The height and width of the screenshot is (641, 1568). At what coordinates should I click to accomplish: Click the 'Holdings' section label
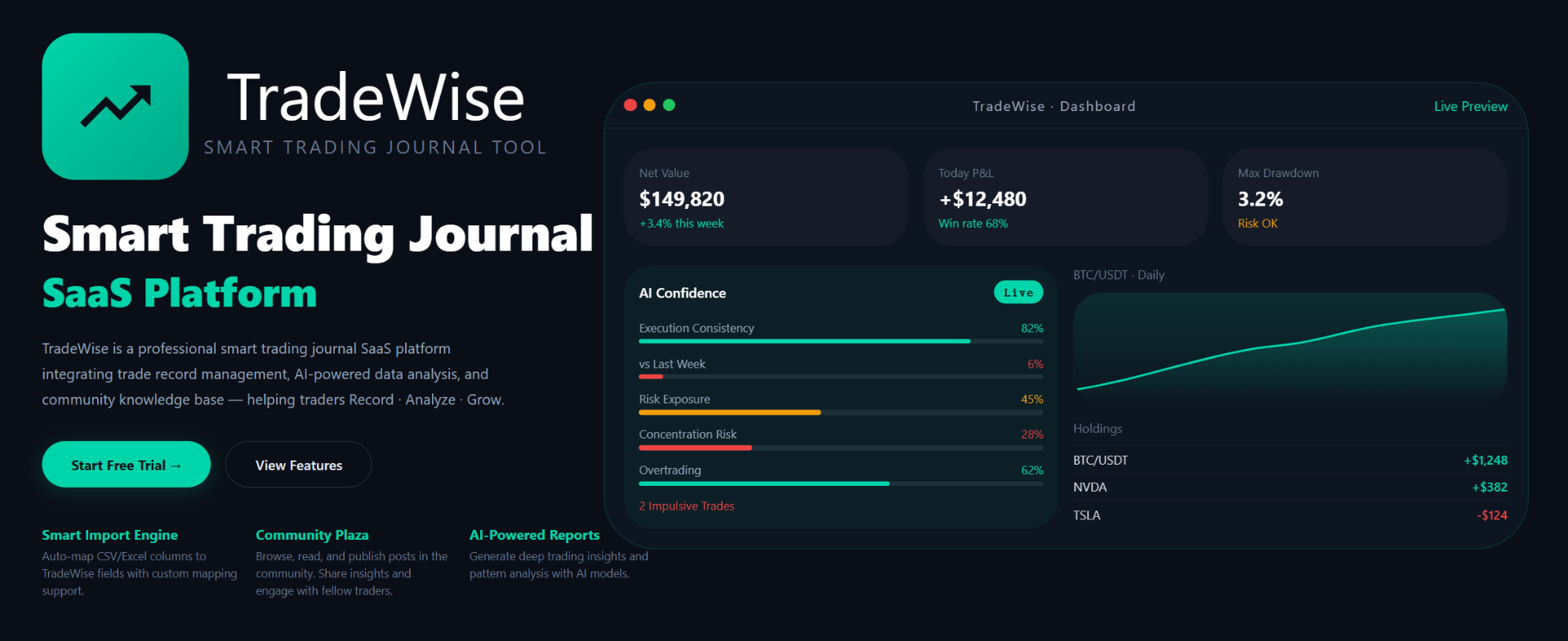[x=1098, y=429]
